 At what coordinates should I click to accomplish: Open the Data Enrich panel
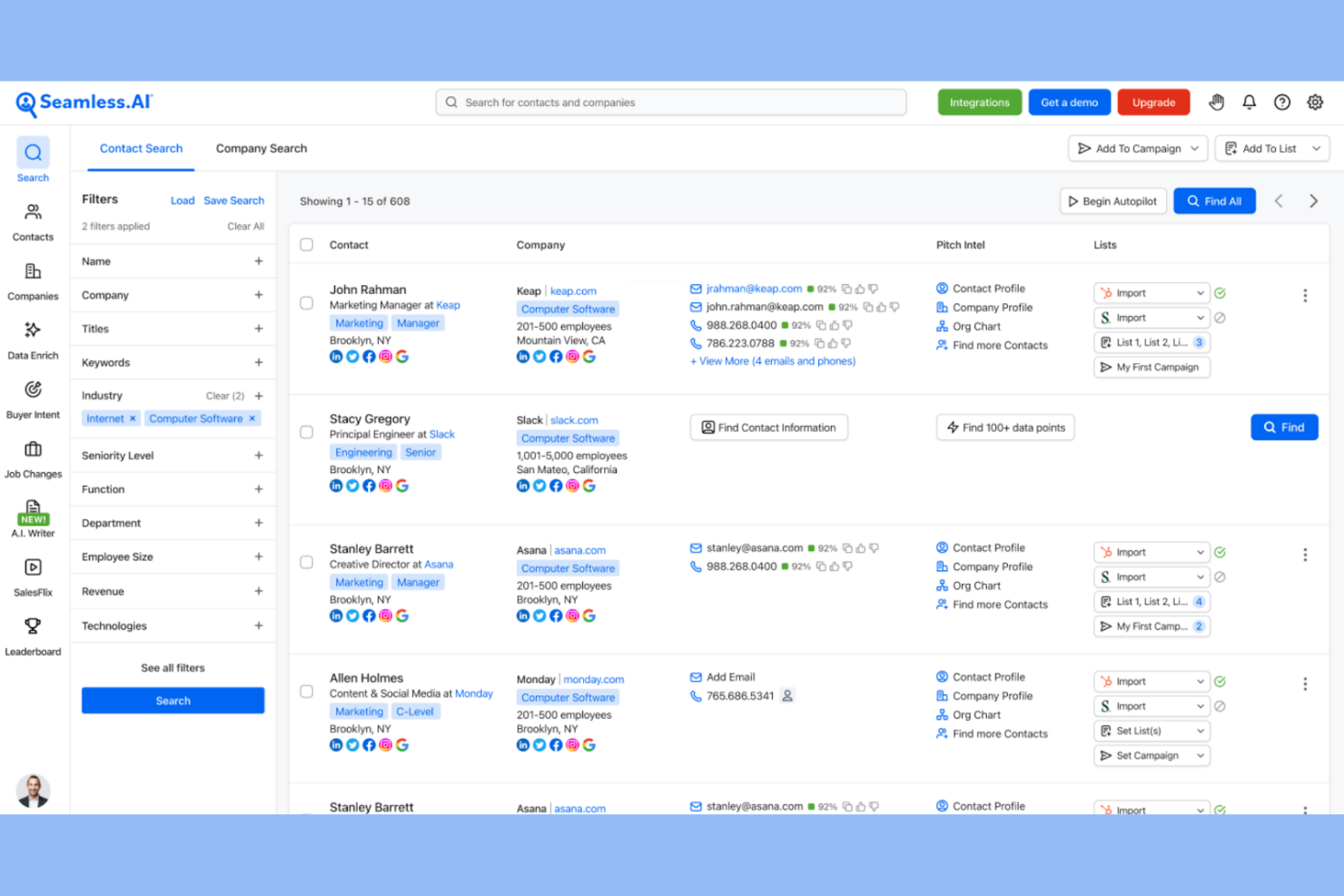pyautogui.click(x=33, y=339)
